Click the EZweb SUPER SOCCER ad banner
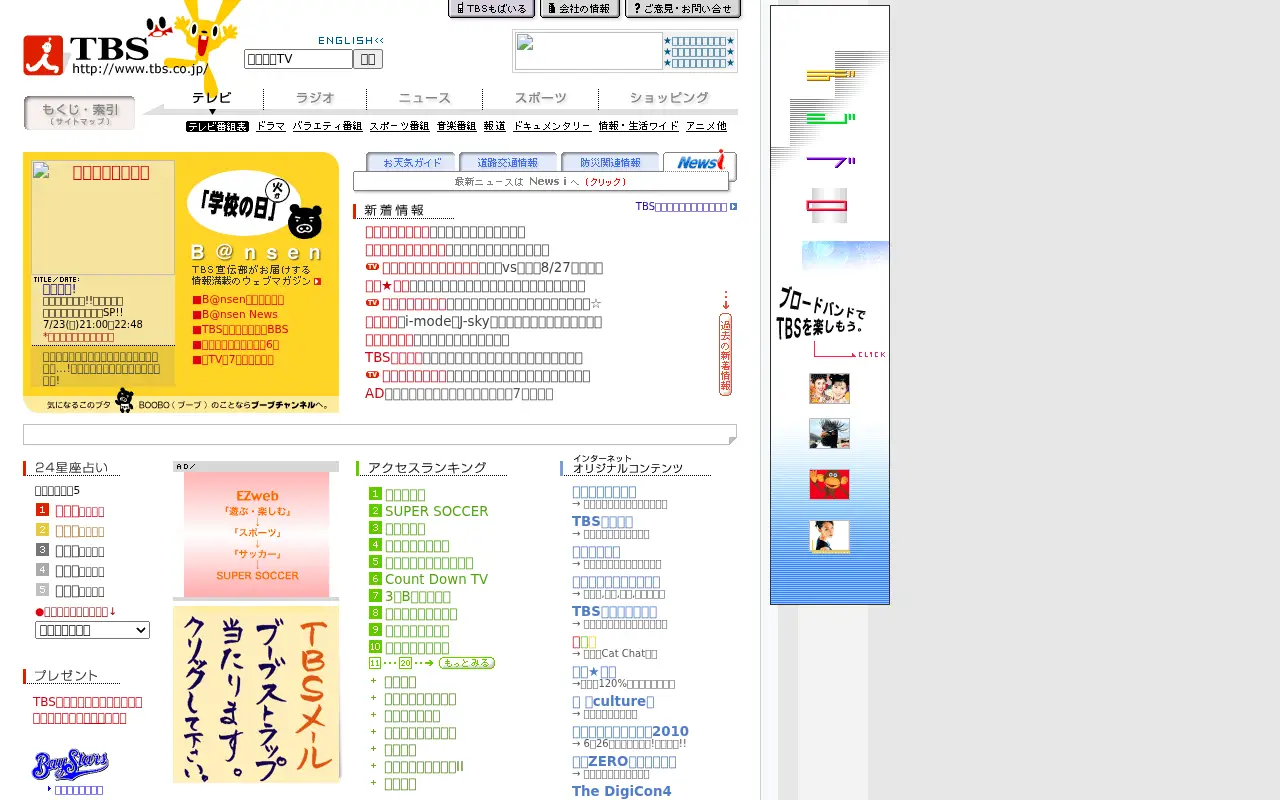1280x800 pixels. 256,534
